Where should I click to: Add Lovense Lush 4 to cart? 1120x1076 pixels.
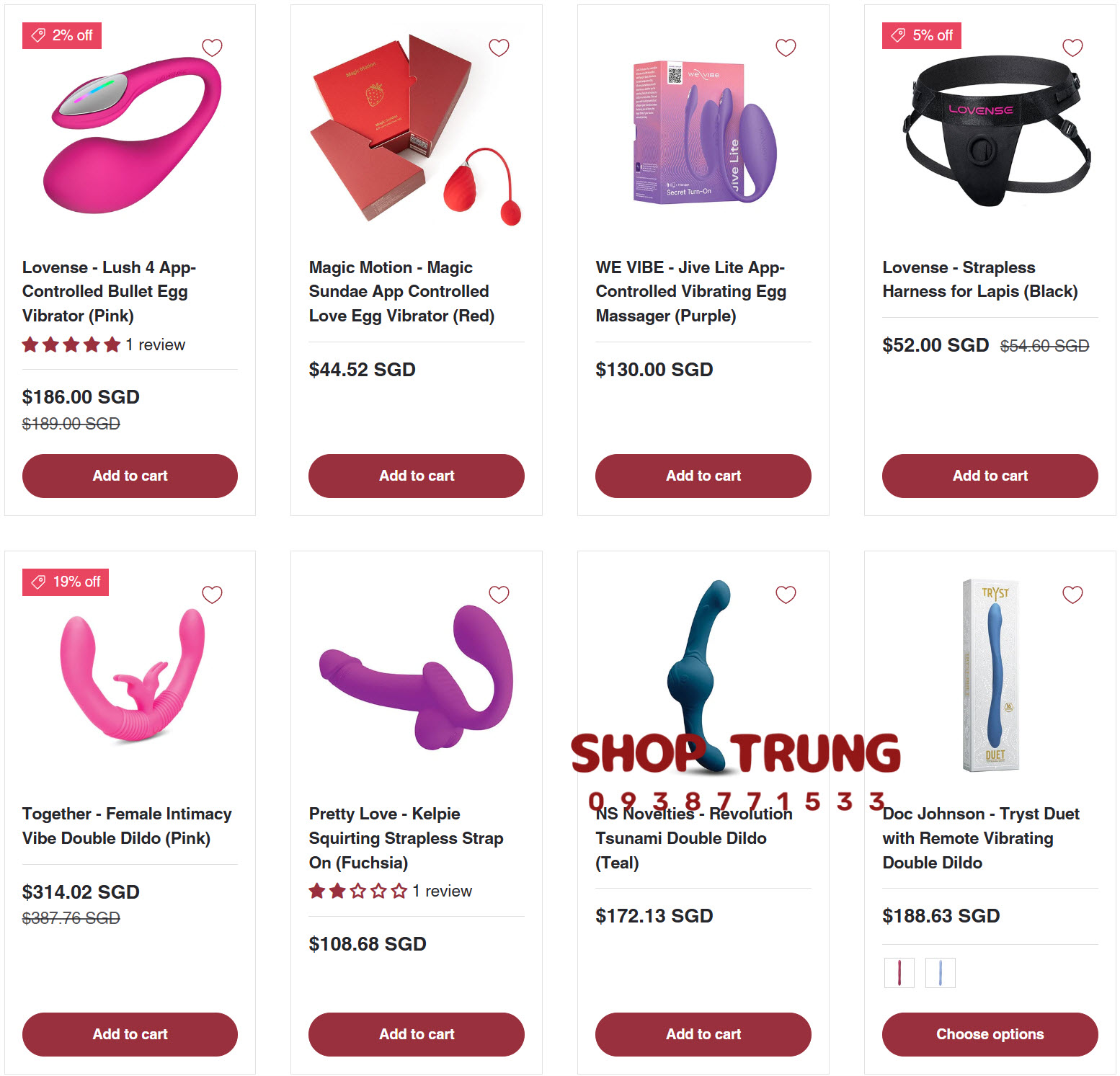coord(130,476)
